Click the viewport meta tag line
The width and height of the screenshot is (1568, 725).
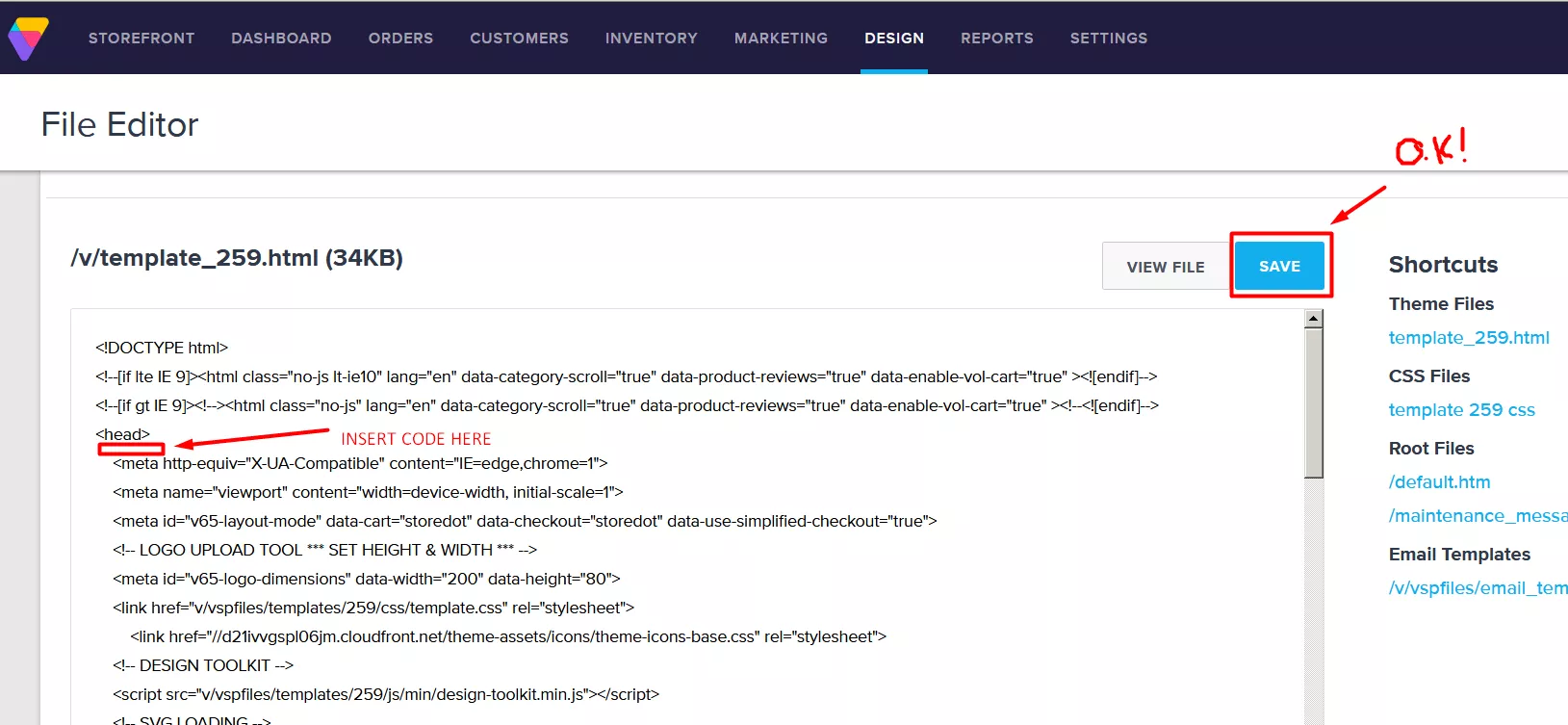pos(368,492)
